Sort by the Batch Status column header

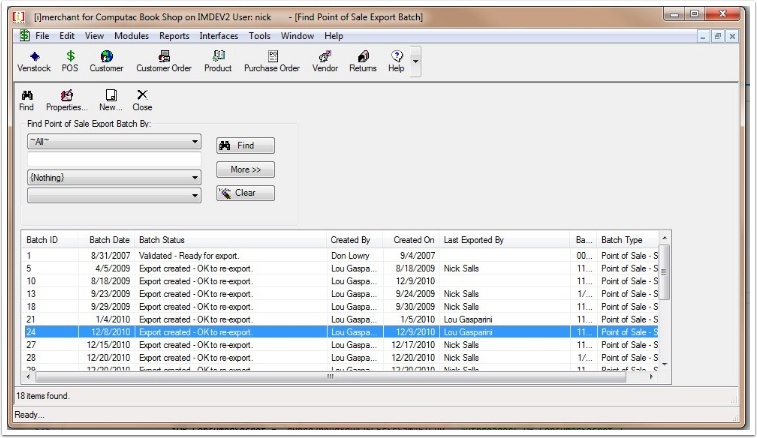[x=230, y=240]
